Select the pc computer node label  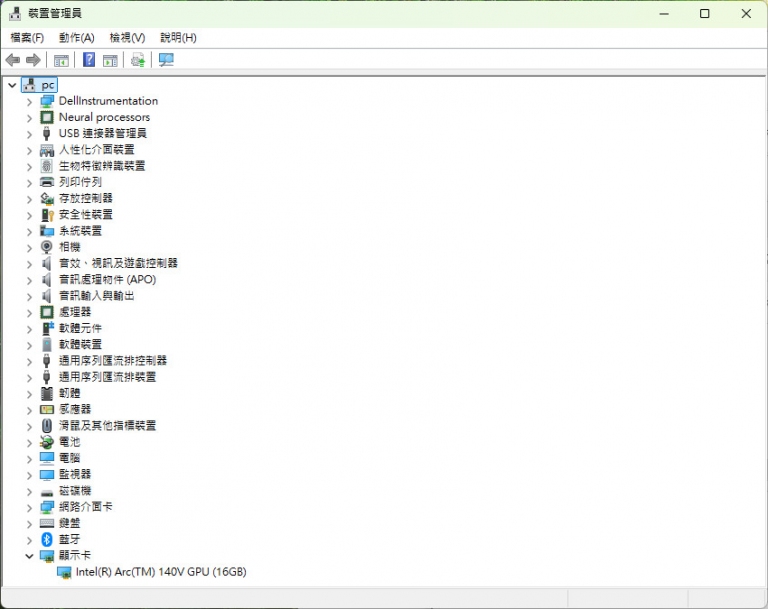pos(48,85)
